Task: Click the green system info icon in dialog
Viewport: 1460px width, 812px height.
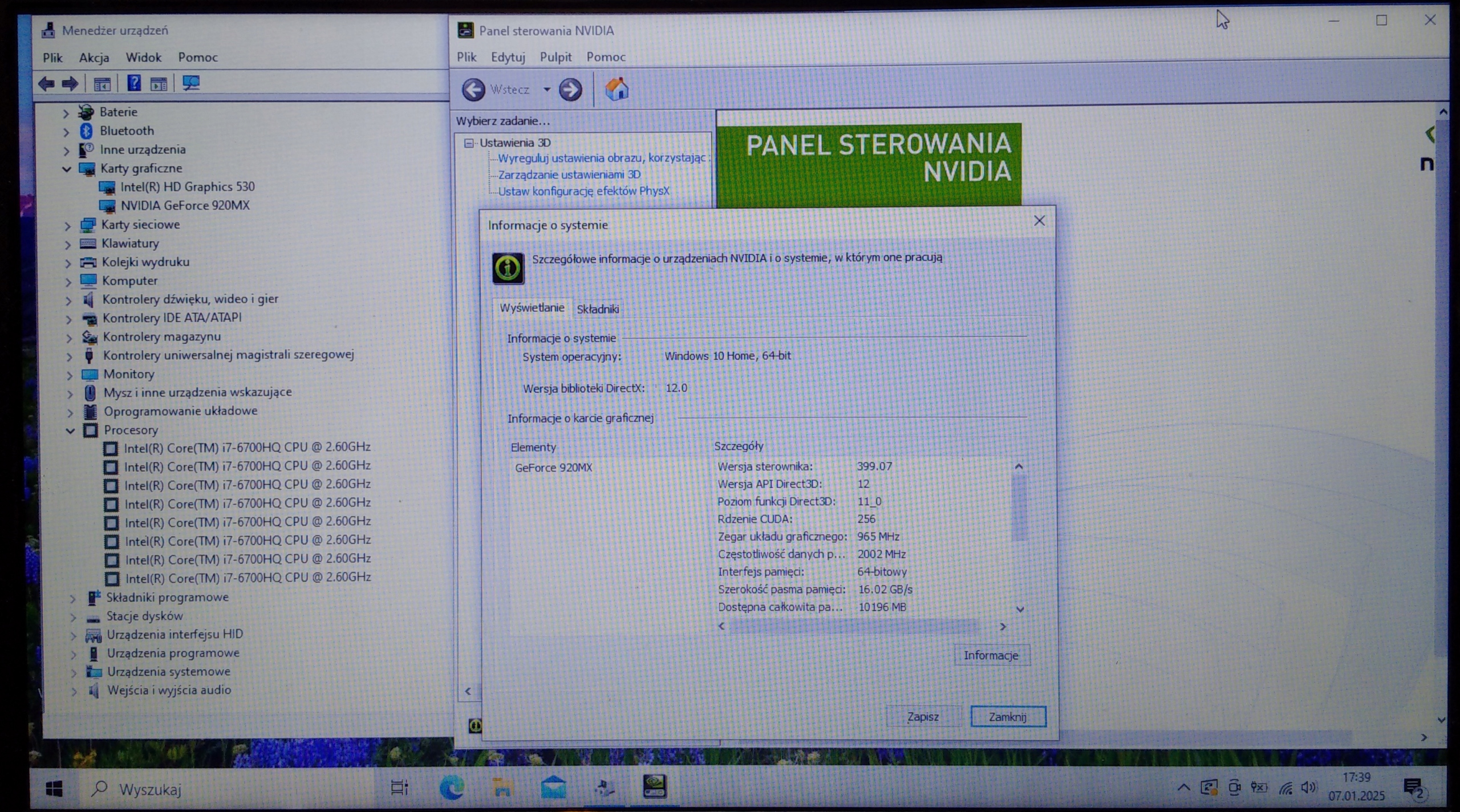Action: 508,268
